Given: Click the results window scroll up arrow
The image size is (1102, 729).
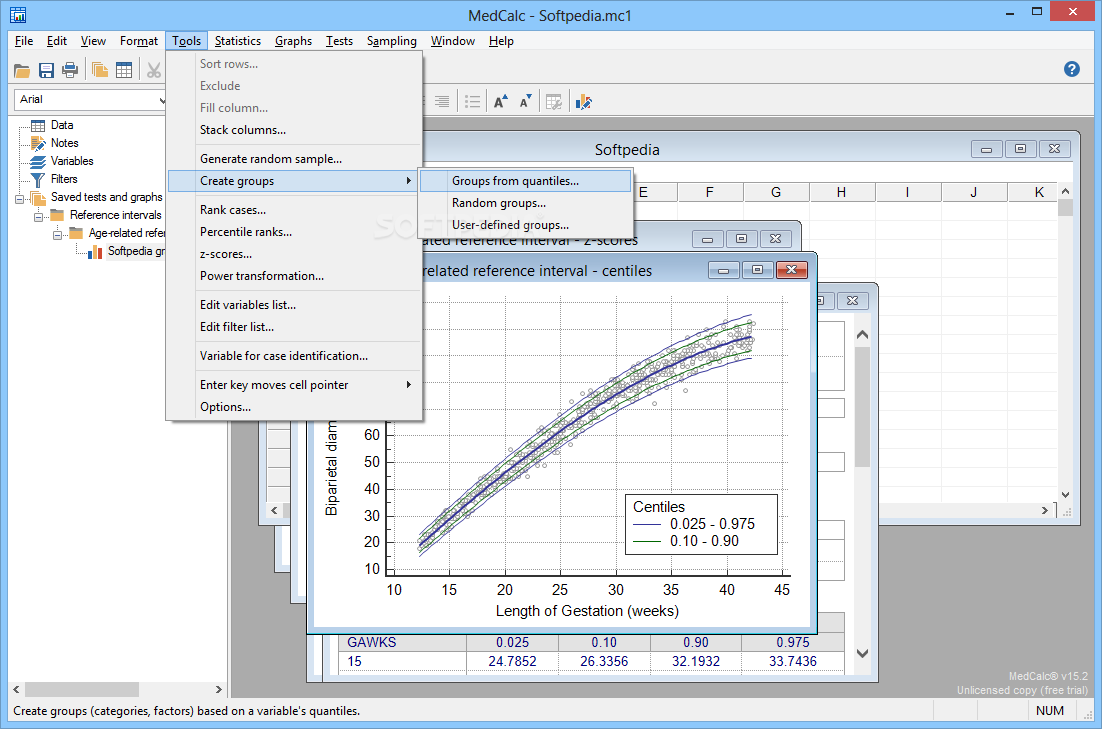Looking at the screenshot, I should tap(862, 335).
